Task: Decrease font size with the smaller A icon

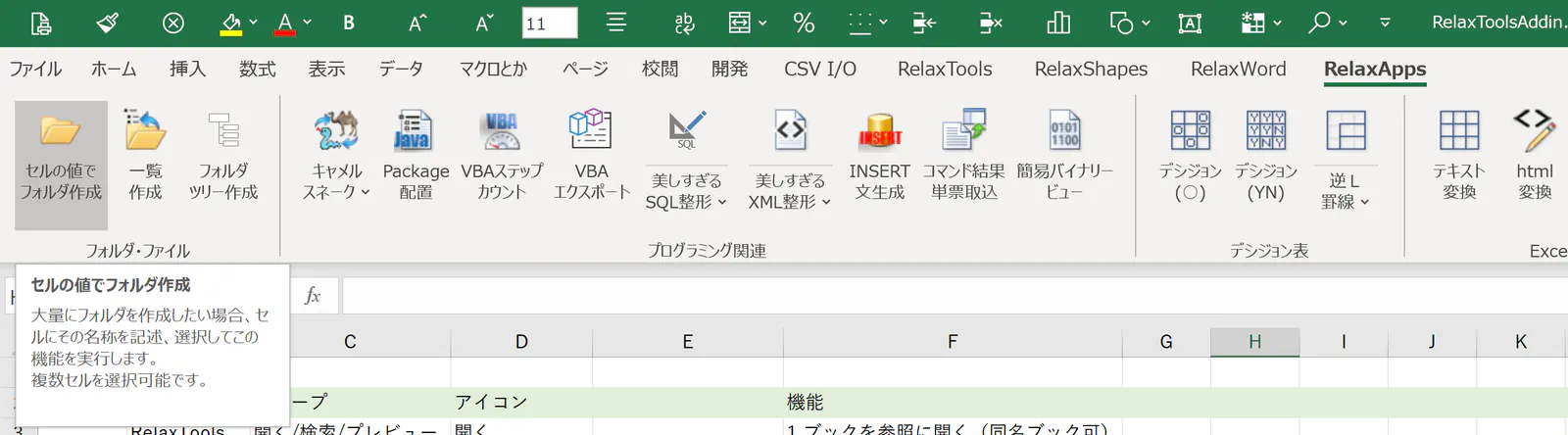Action: (484, 23)
